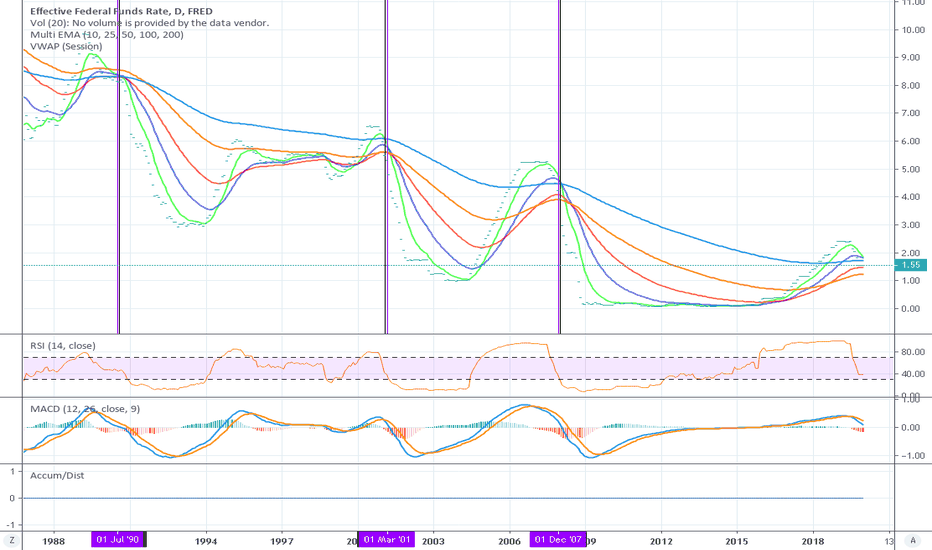The height and width of the screenshot is (550, 932).
Task: Click the auto-scale A button at bottom right
Action: coord(912,540)
